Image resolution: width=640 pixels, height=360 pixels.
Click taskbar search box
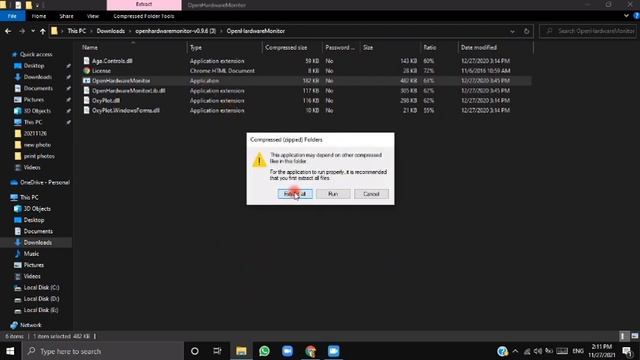(x=102, y=351)
